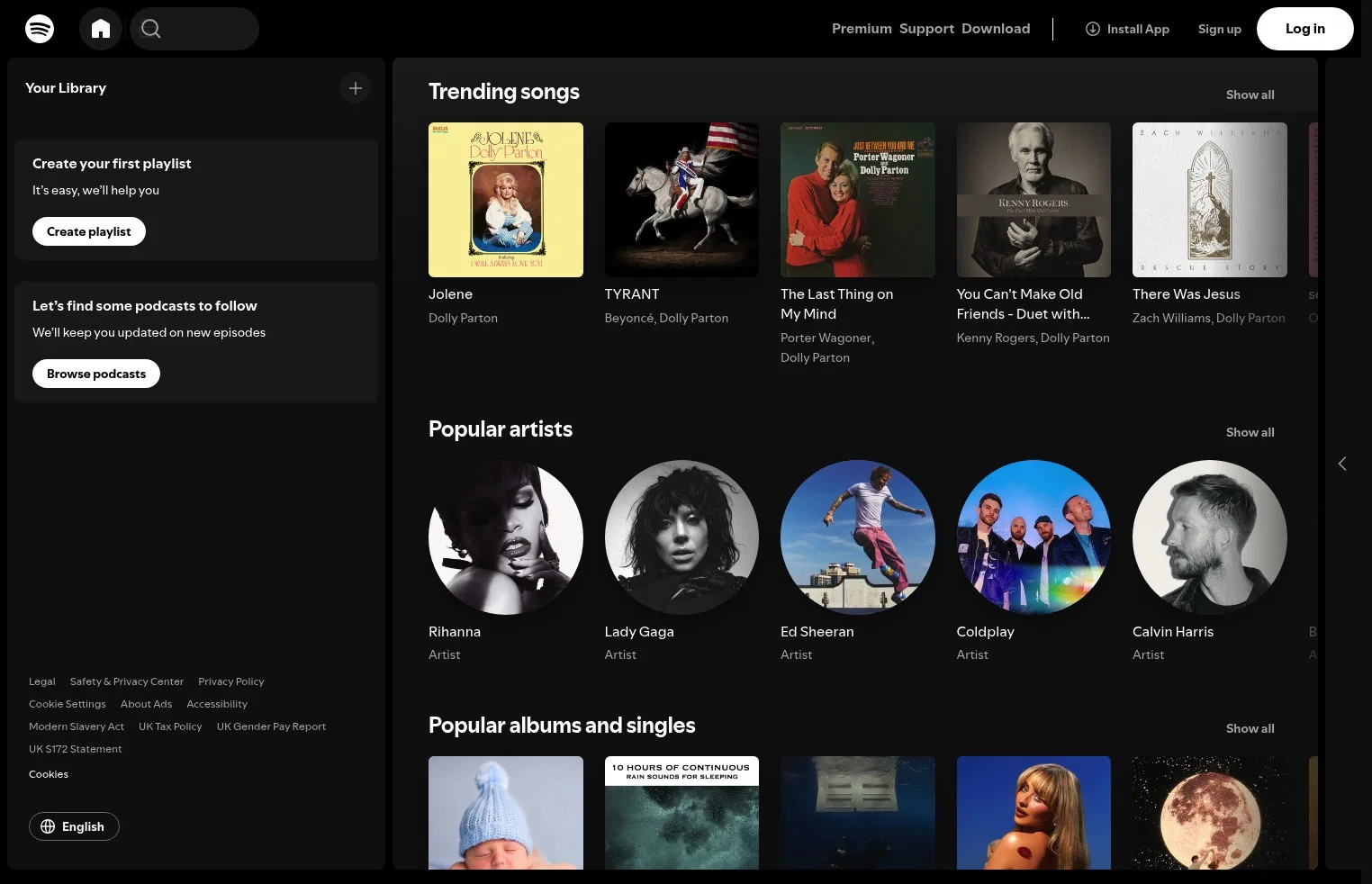Click Beyoncé artist name under TYRANT
This screenshot has height=884, width=1372.
point(629,318)
